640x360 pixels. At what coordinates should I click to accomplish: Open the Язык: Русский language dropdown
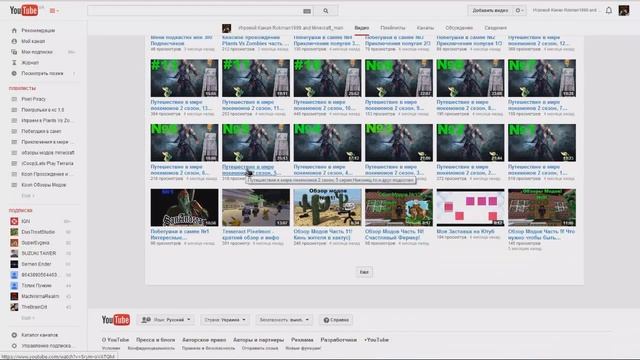coord(166,320)
